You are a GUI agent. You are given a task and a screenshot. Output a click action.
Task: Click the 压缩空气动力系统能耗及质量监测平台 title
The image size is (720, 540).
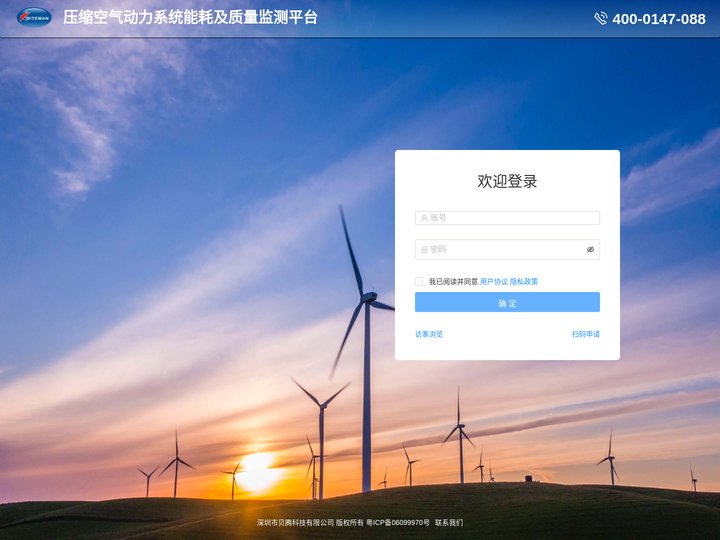(190, 17)
